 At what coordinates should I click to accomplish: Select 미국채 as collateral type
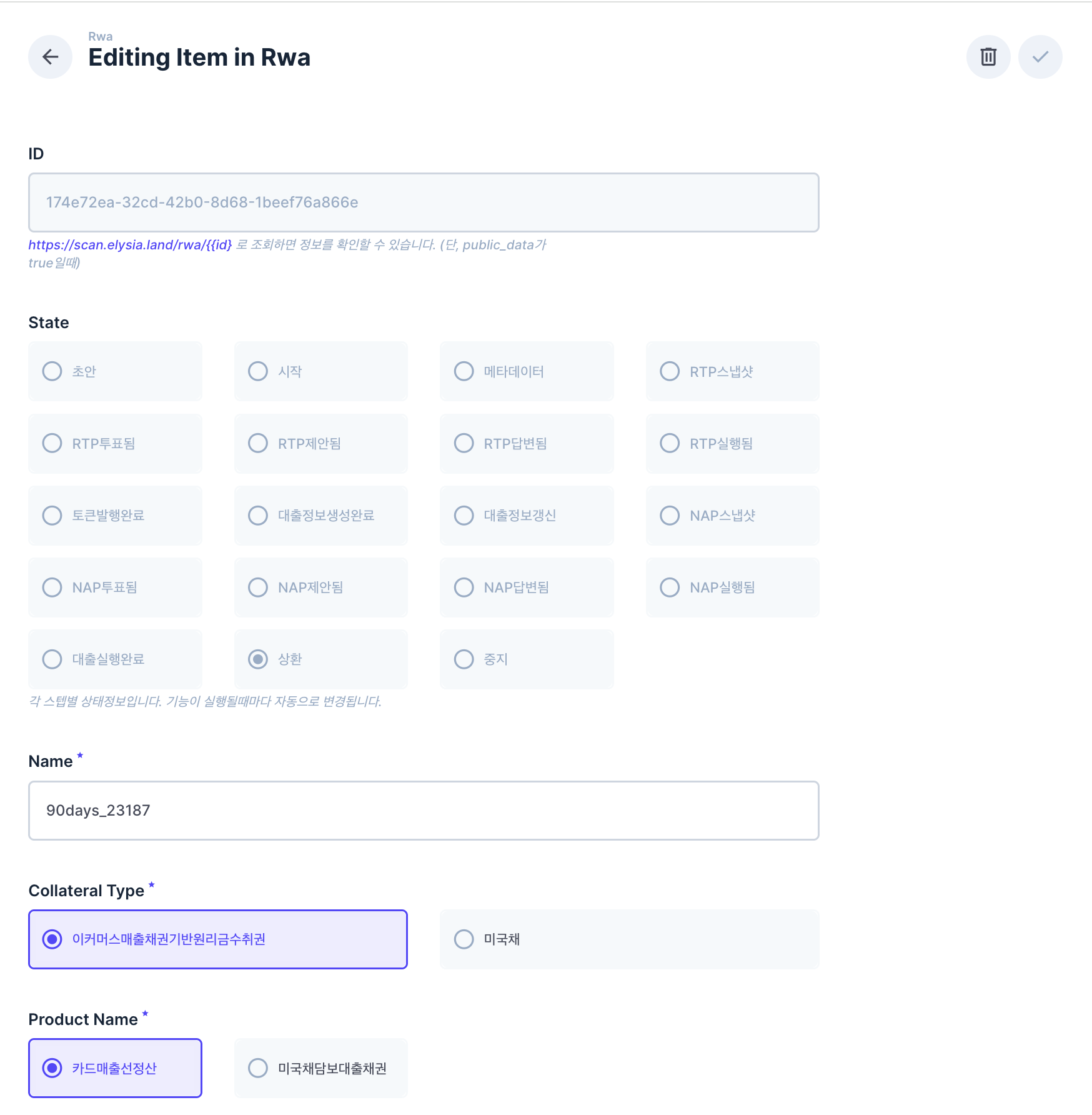coord(464,939)
